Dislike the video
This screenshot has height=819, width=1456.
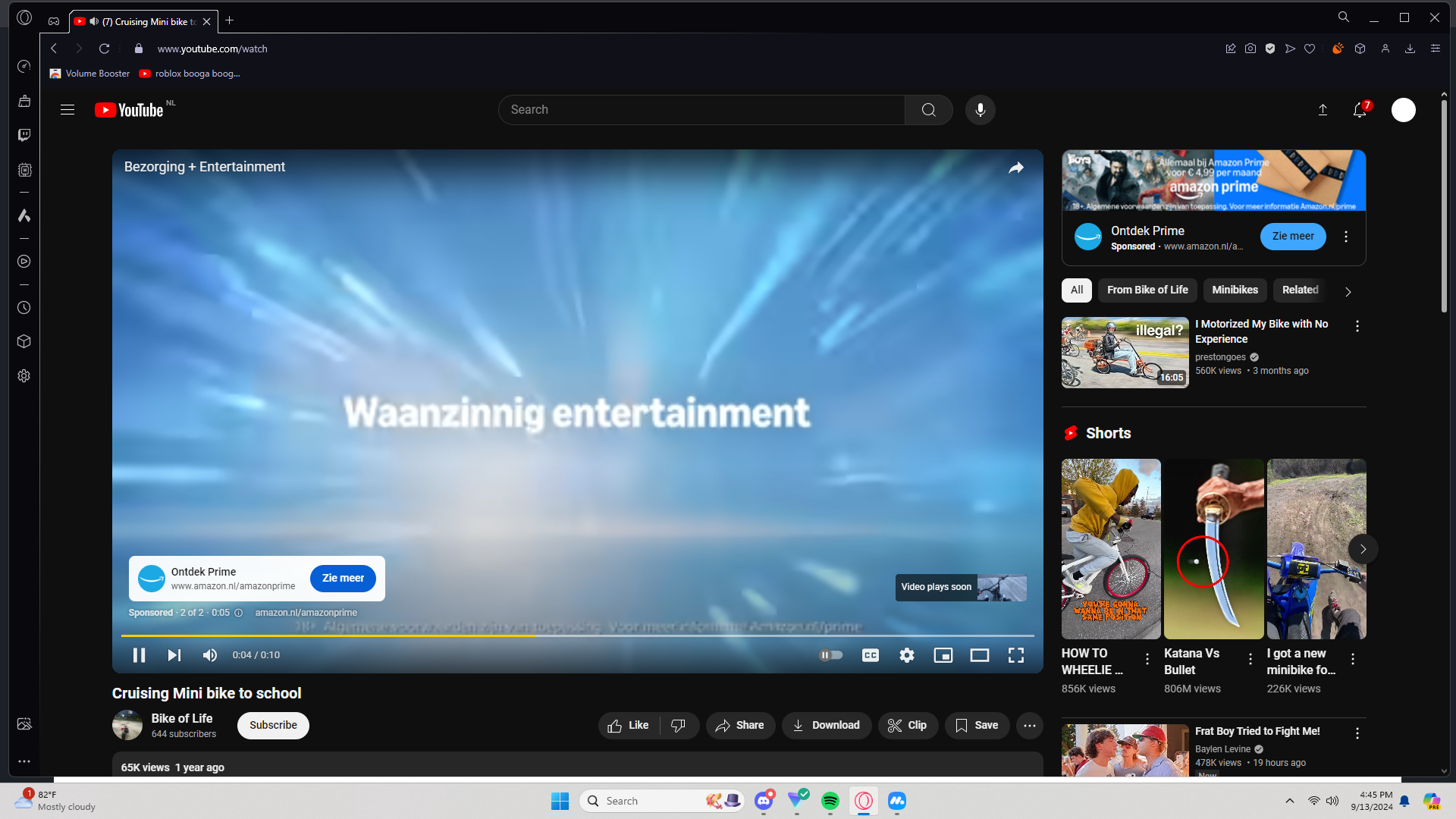point(679,726)
